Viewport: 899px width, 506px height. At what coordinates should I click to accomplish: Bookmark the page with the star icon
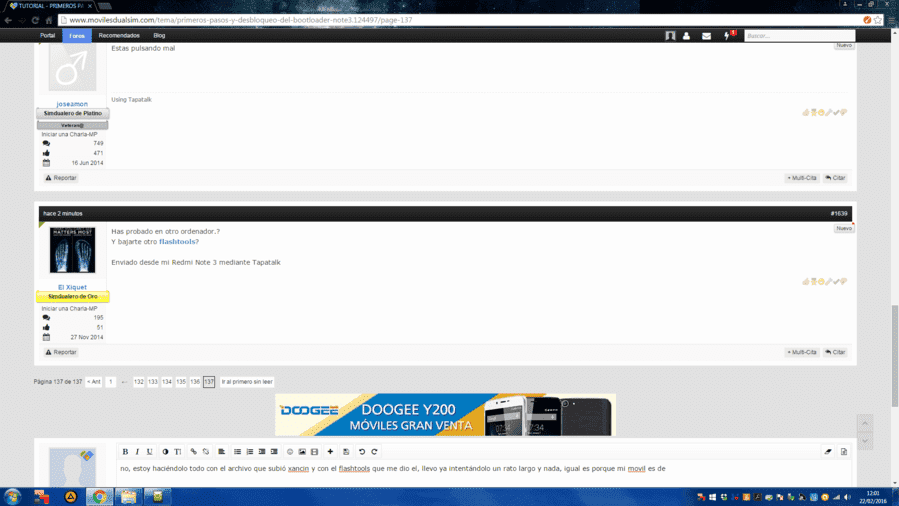[x=878, y=20]
